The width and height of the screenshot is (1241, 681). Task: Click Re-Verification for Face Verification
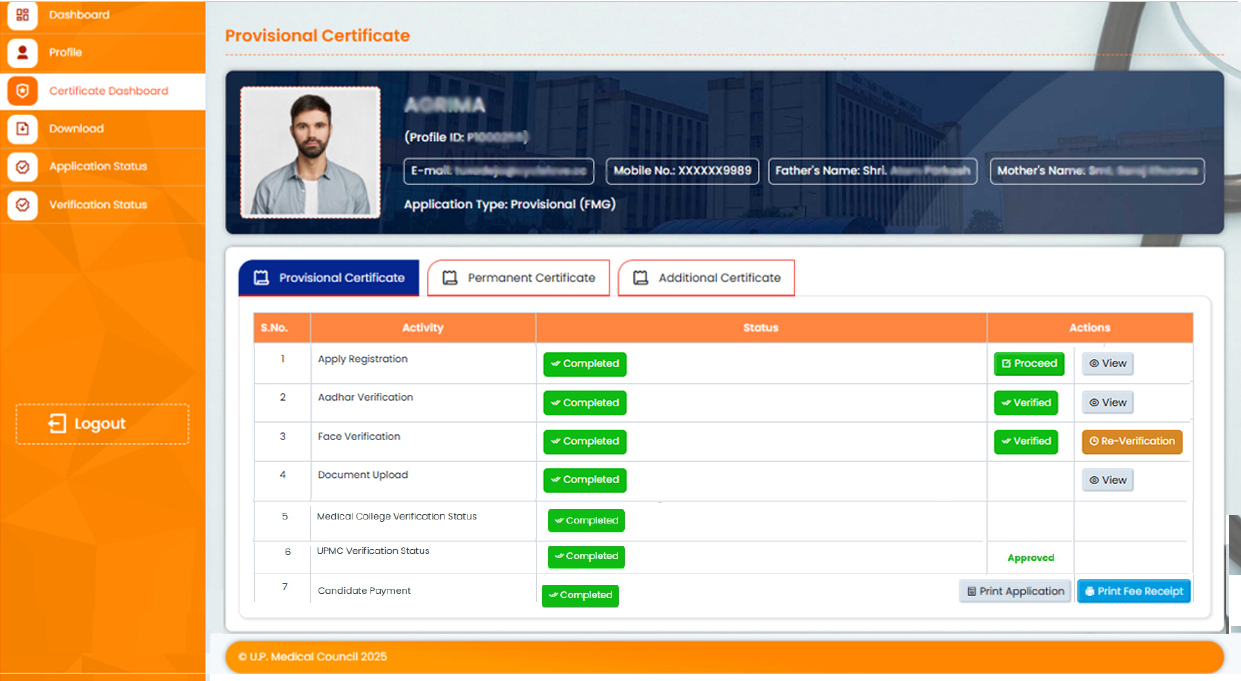(x=1131, y=441)
